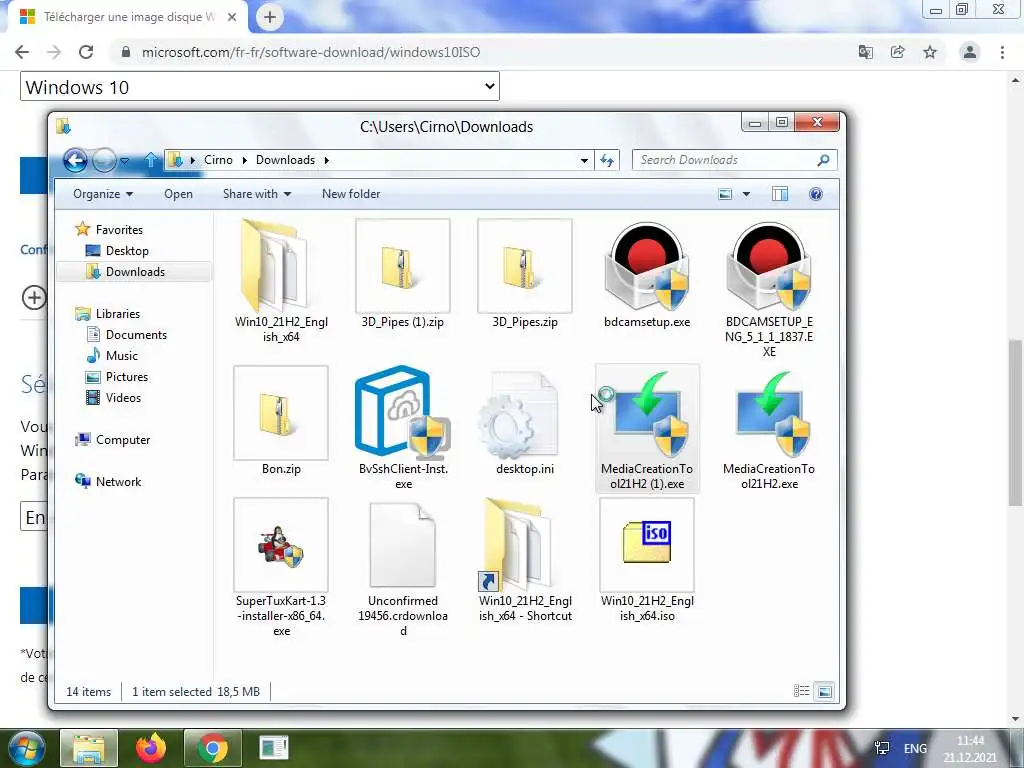1024x768 pixels.
Task: Refresh the Downloads folder view
Action: (607, 160)
